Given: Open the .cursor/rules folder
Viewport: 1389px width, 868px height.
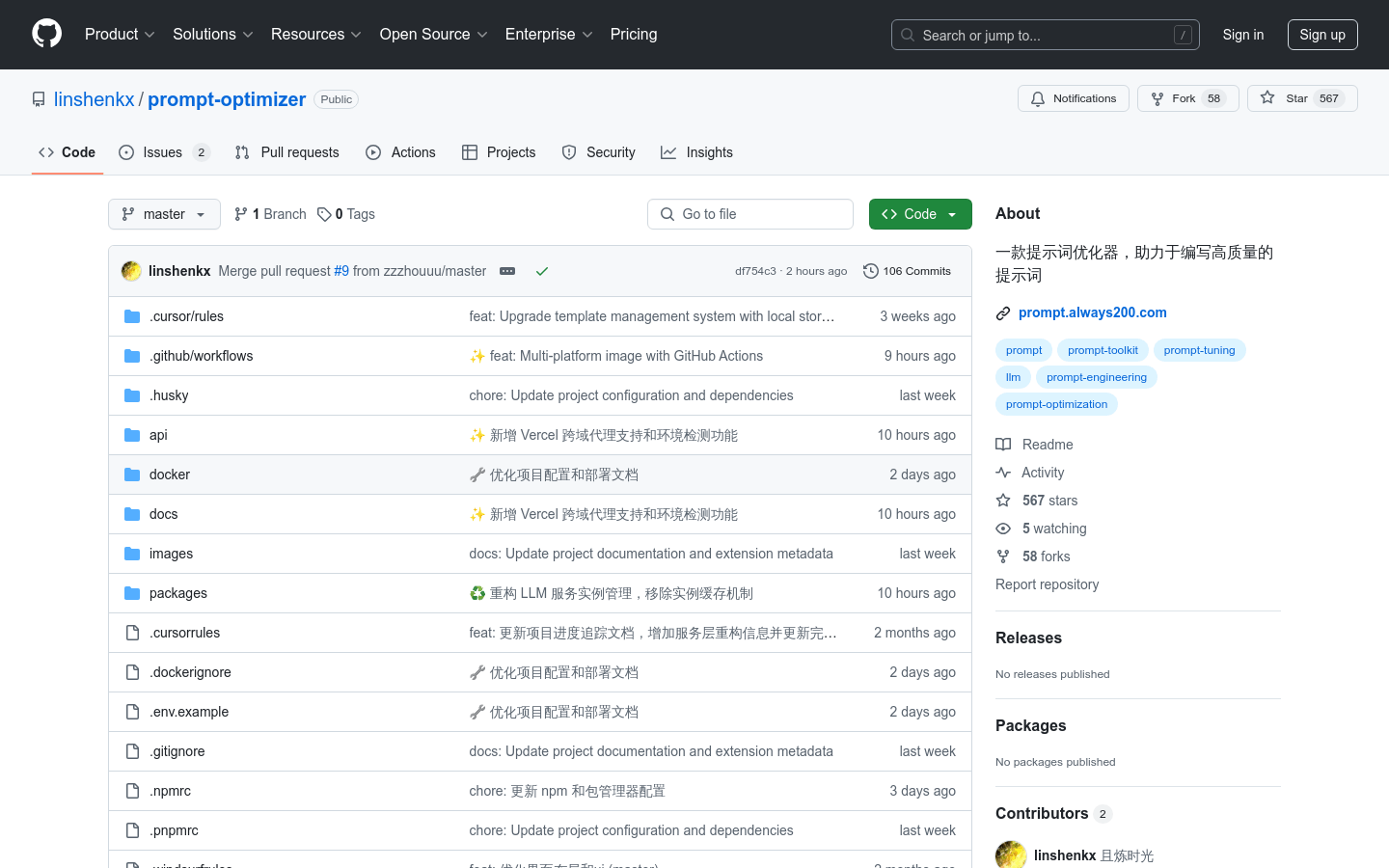Looking at the screenshot, I should (186, 316).
